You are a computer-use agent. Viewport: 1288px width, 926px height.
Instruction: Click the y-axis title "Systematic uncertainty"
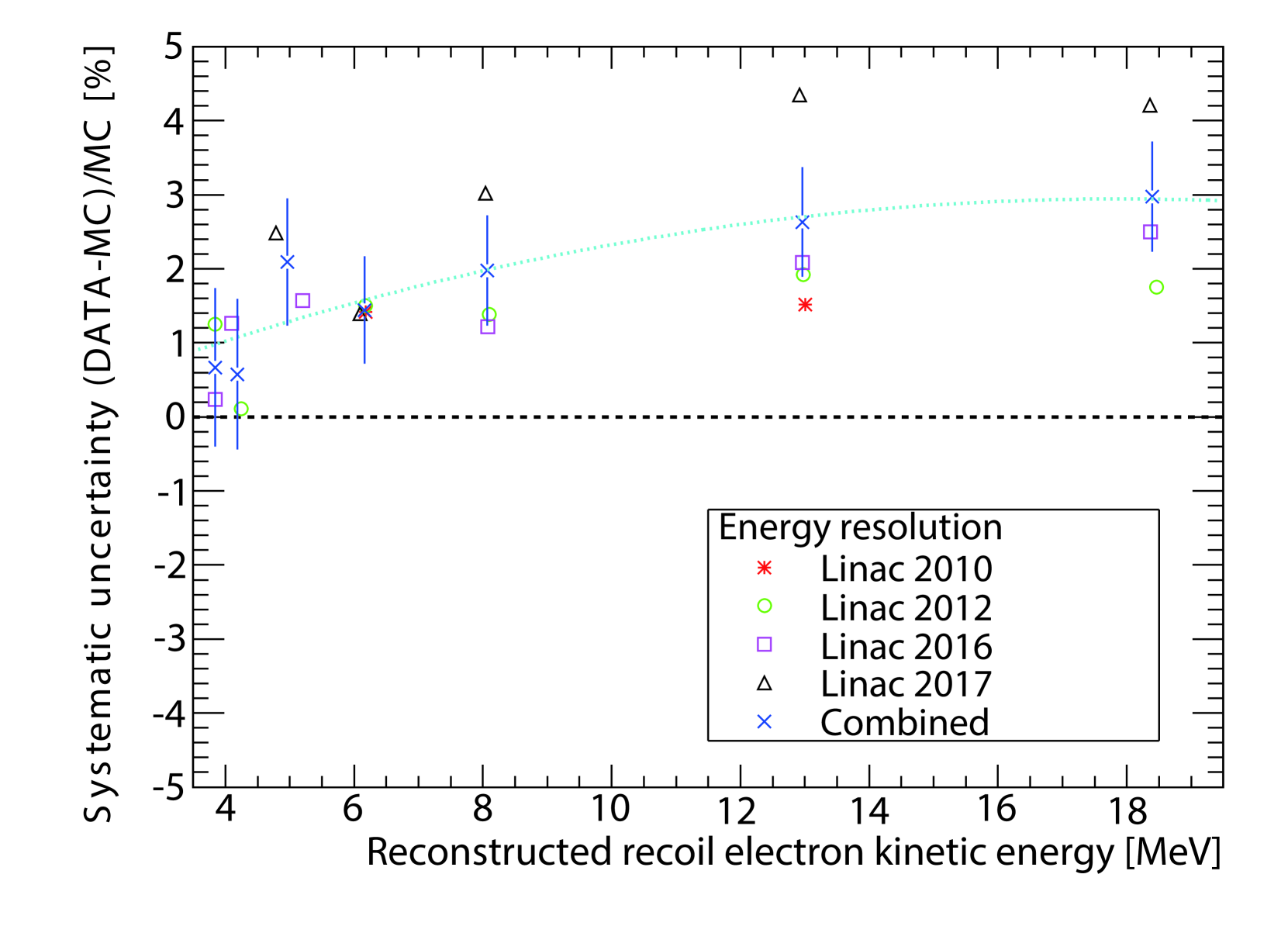tap(99, 434)
